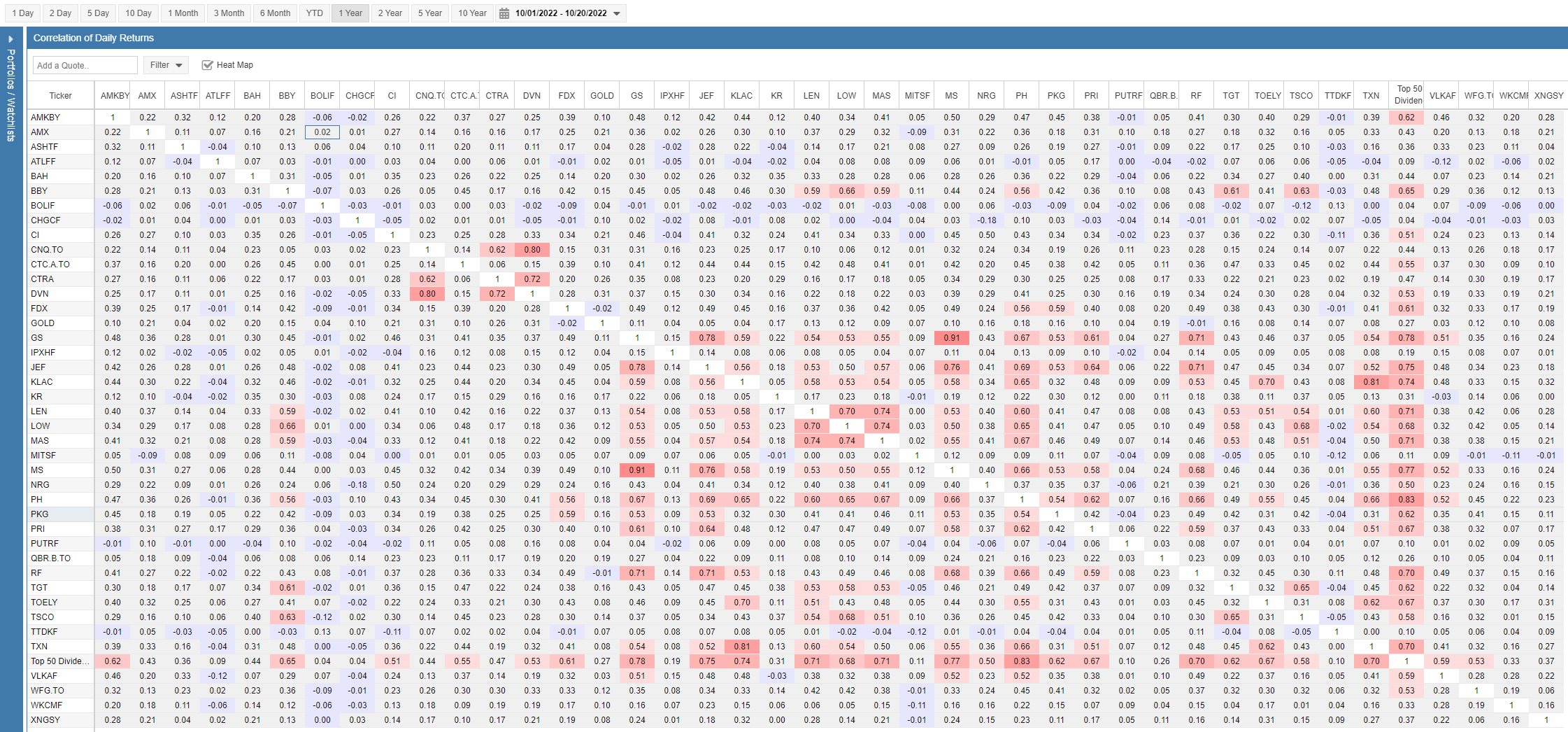Click the GOLD column header

[602, 96]
